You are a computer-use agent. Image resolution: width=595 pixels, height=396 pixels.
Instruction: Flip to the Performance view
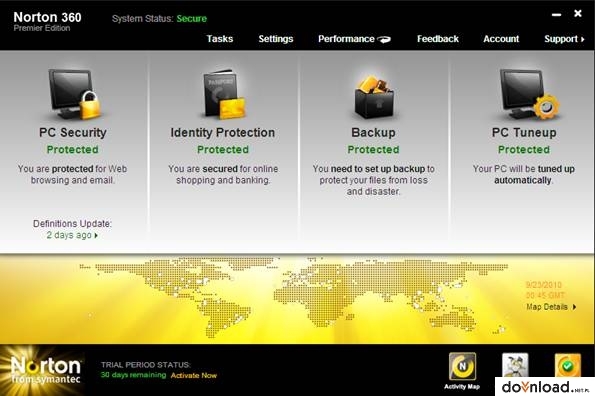click(354, 39)
